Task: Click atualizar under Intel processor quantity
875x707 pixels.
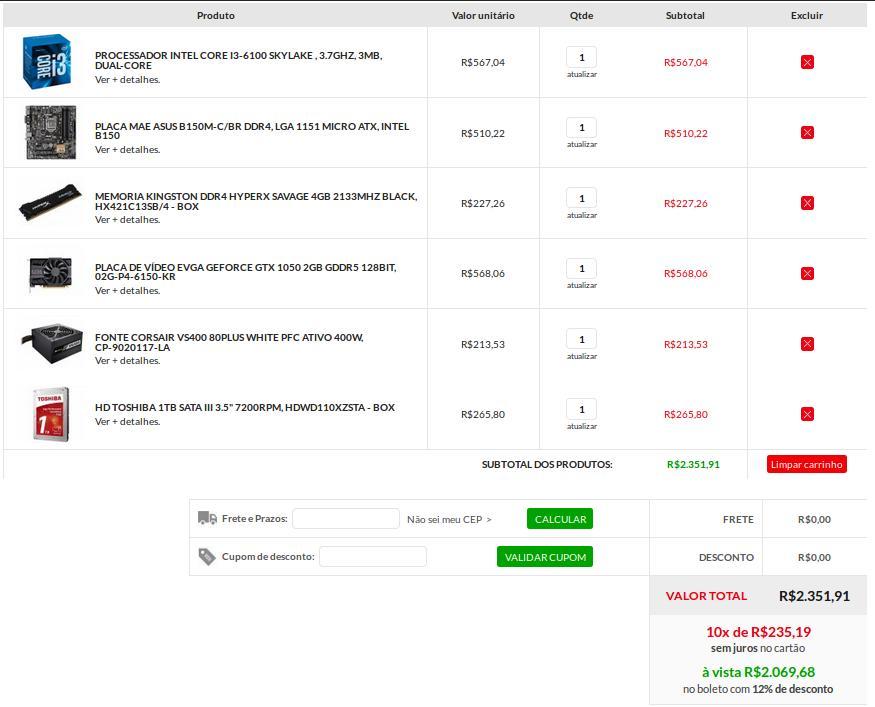Action: (582, 74)
